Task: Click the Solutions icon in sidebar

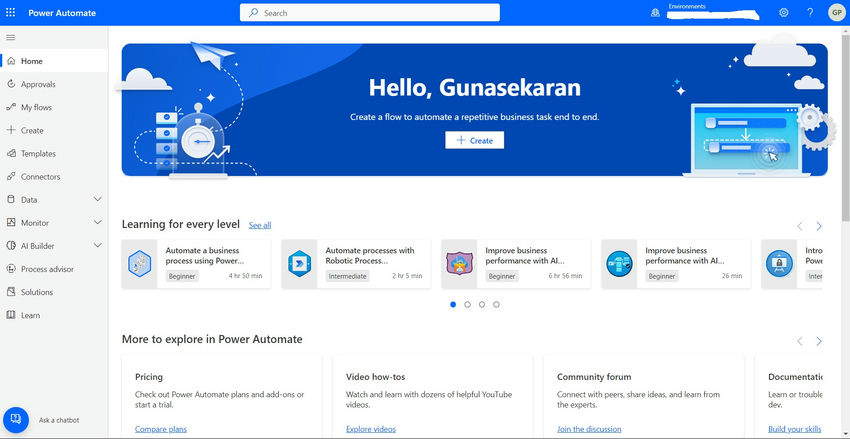Action: pos(11,292)
